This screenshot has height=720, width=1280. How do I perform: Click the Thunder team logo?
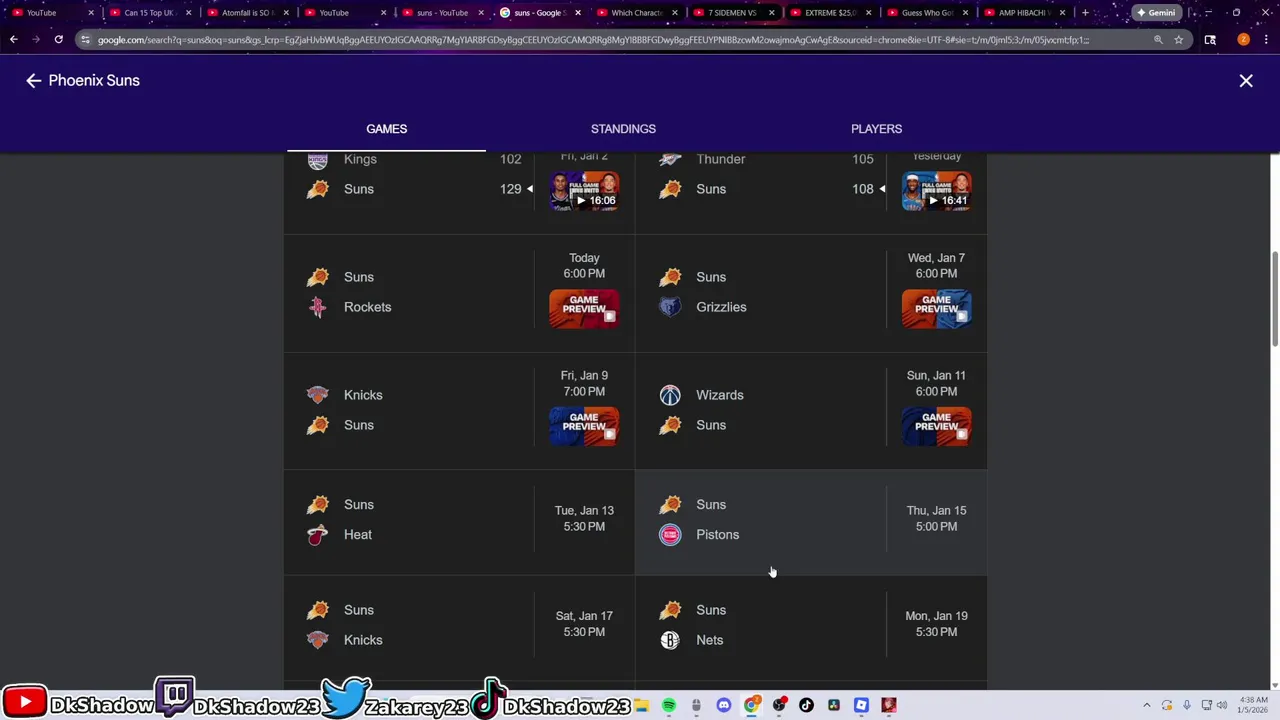670,160
